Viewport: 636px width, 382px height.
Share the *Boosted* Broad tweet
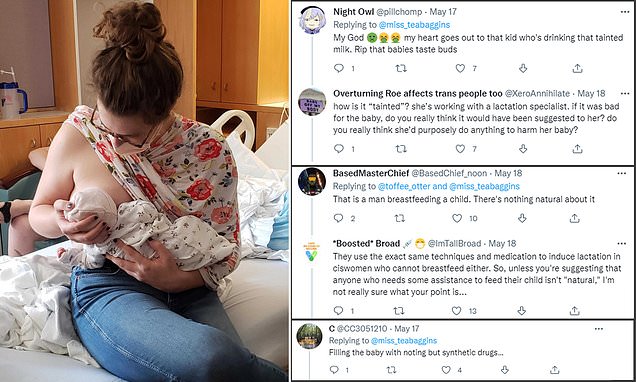[574, 311]
